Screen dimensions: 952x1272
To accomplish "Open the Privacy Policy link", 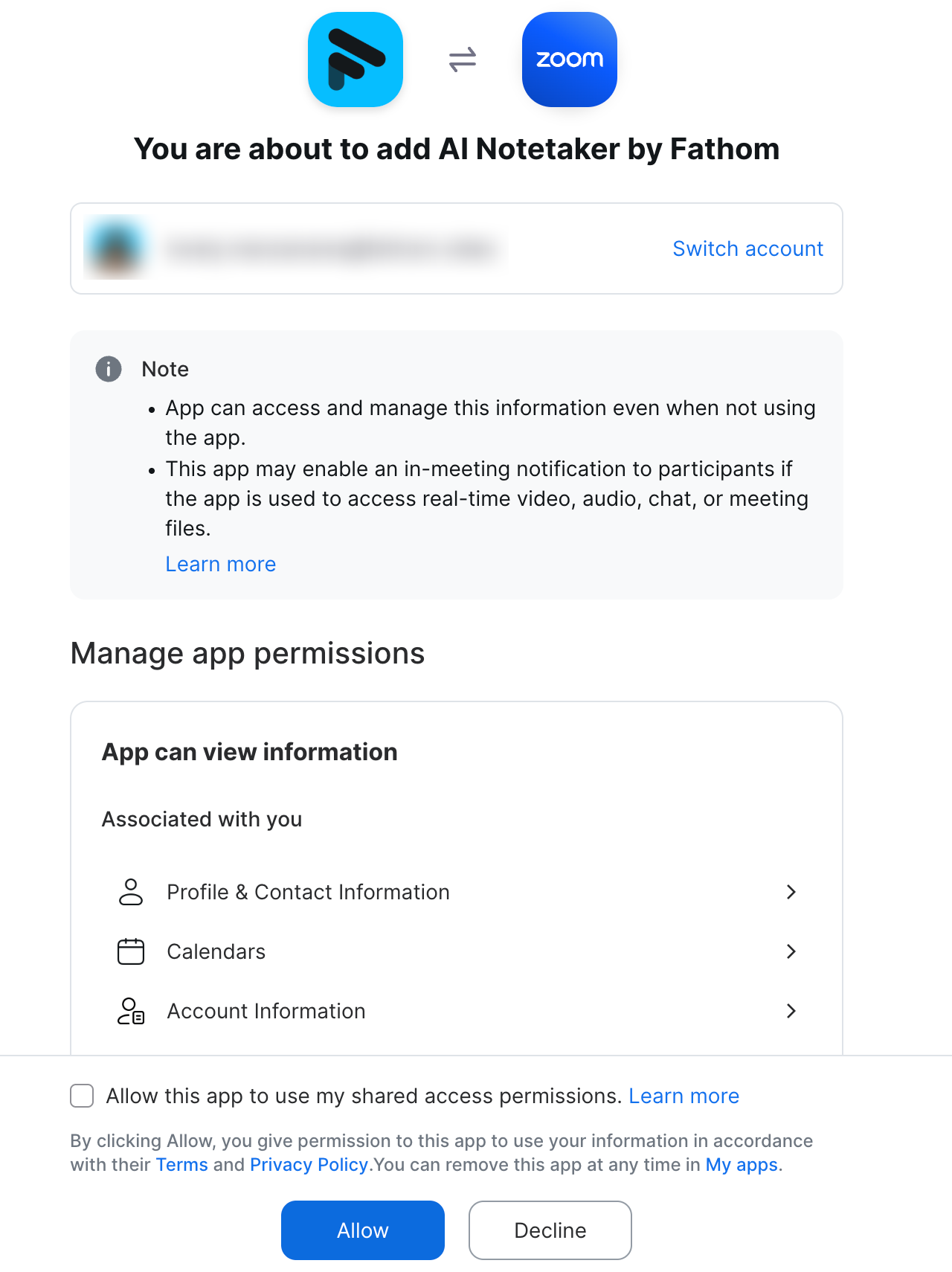I will 309,1164.
